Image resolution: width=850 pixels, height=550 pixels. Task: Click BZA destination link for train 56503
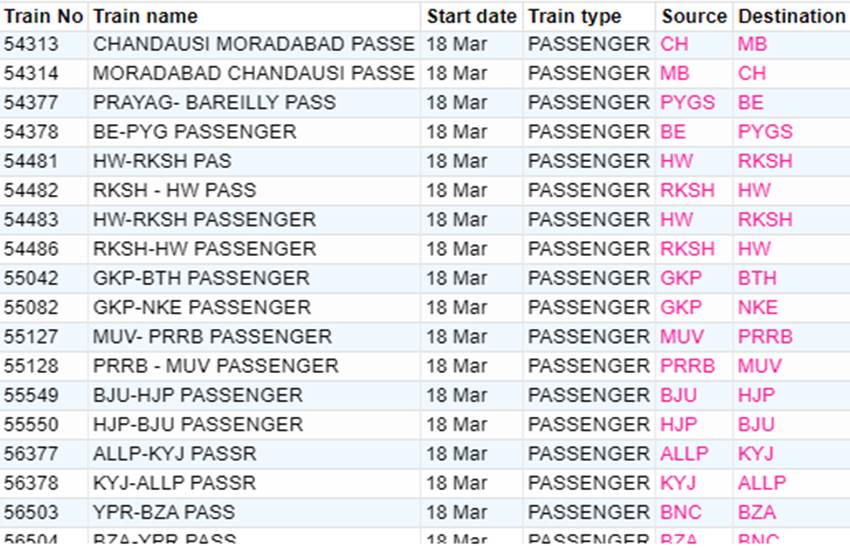pyautogui.click(x=757, y=512)
